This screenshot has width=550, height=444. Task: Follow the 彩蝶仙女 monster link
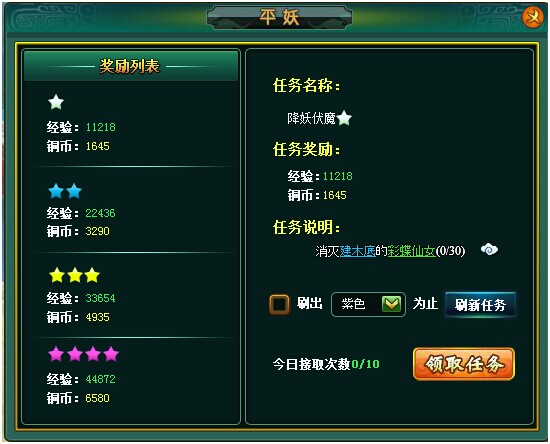click(x=411, y=250)
